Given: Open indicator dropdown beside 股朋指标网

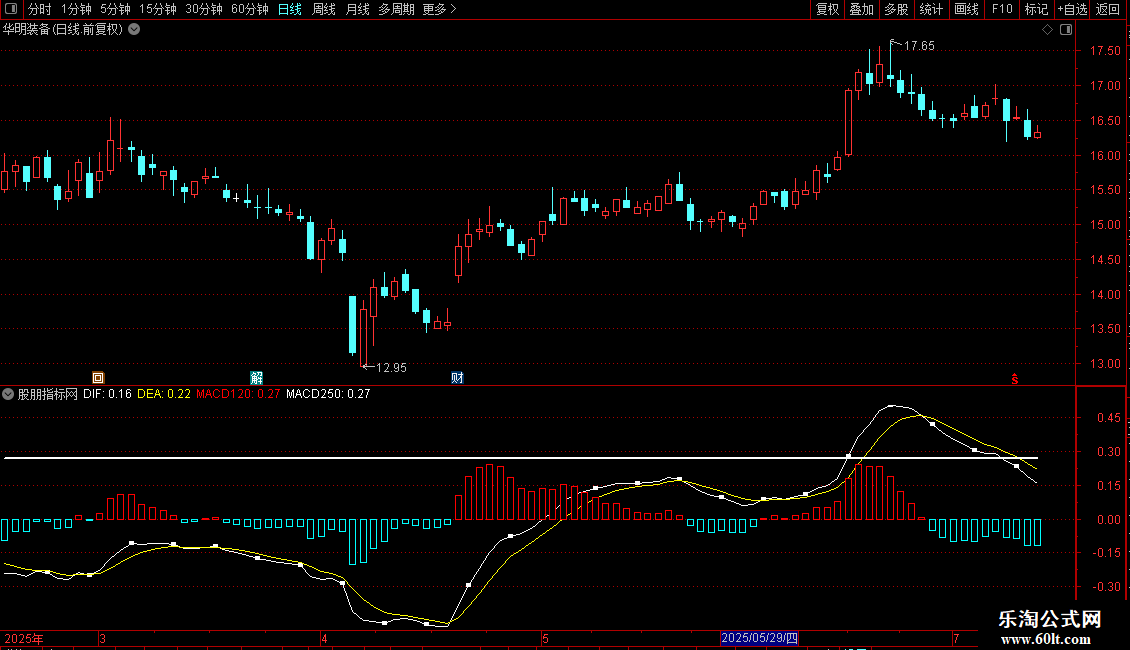Looking at the screenshot, I should pyautogui.click(x=8, y=394).
